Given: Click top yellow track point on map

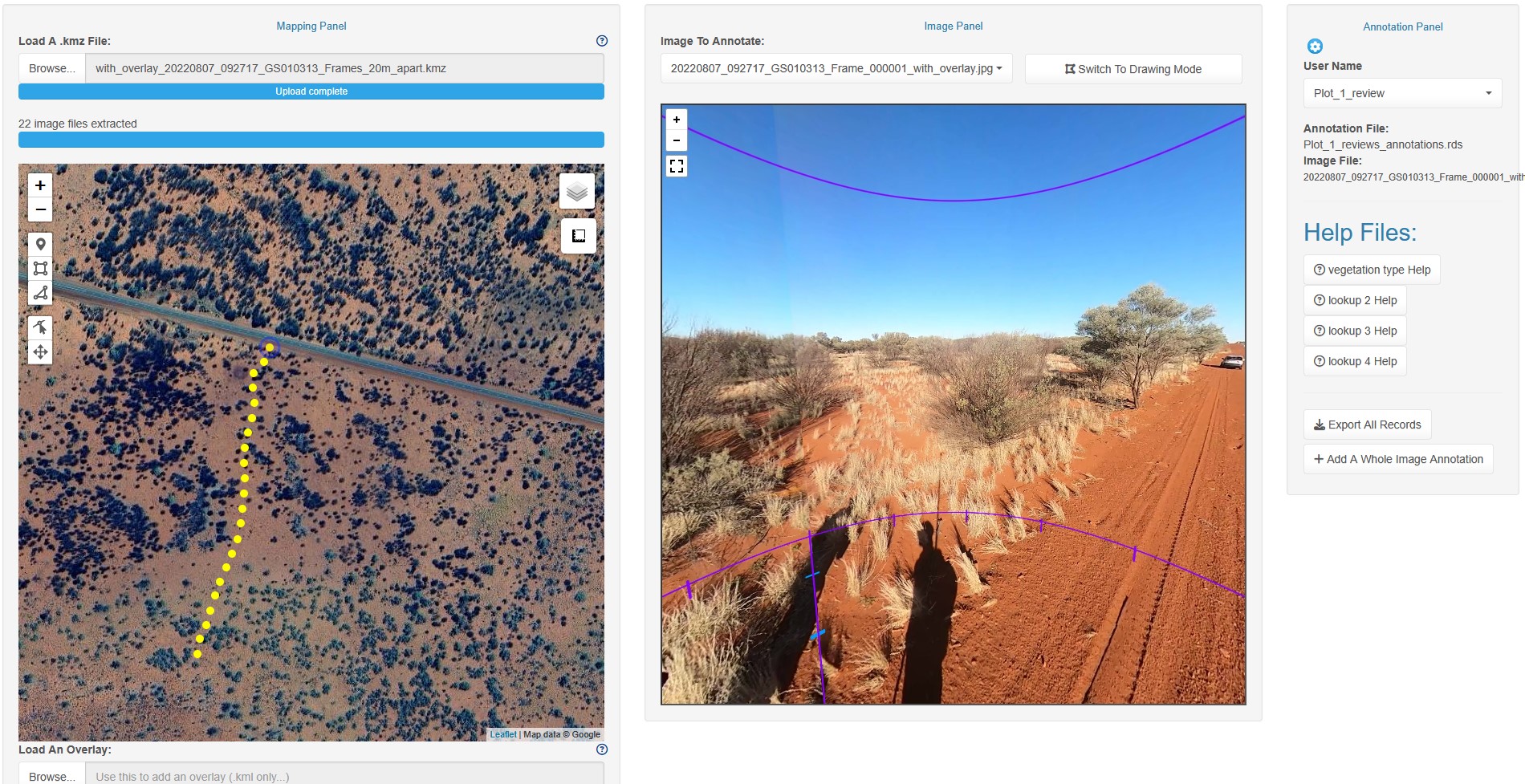Looking at the screenshot, I should [270, 347].
